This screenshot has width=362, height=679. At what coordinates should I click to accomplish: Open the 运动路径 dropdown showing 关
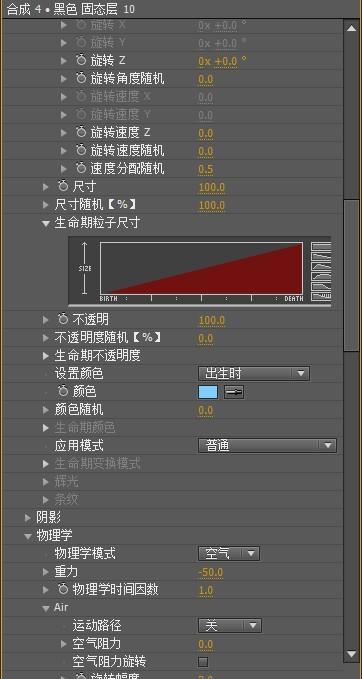tap(229, 625)
